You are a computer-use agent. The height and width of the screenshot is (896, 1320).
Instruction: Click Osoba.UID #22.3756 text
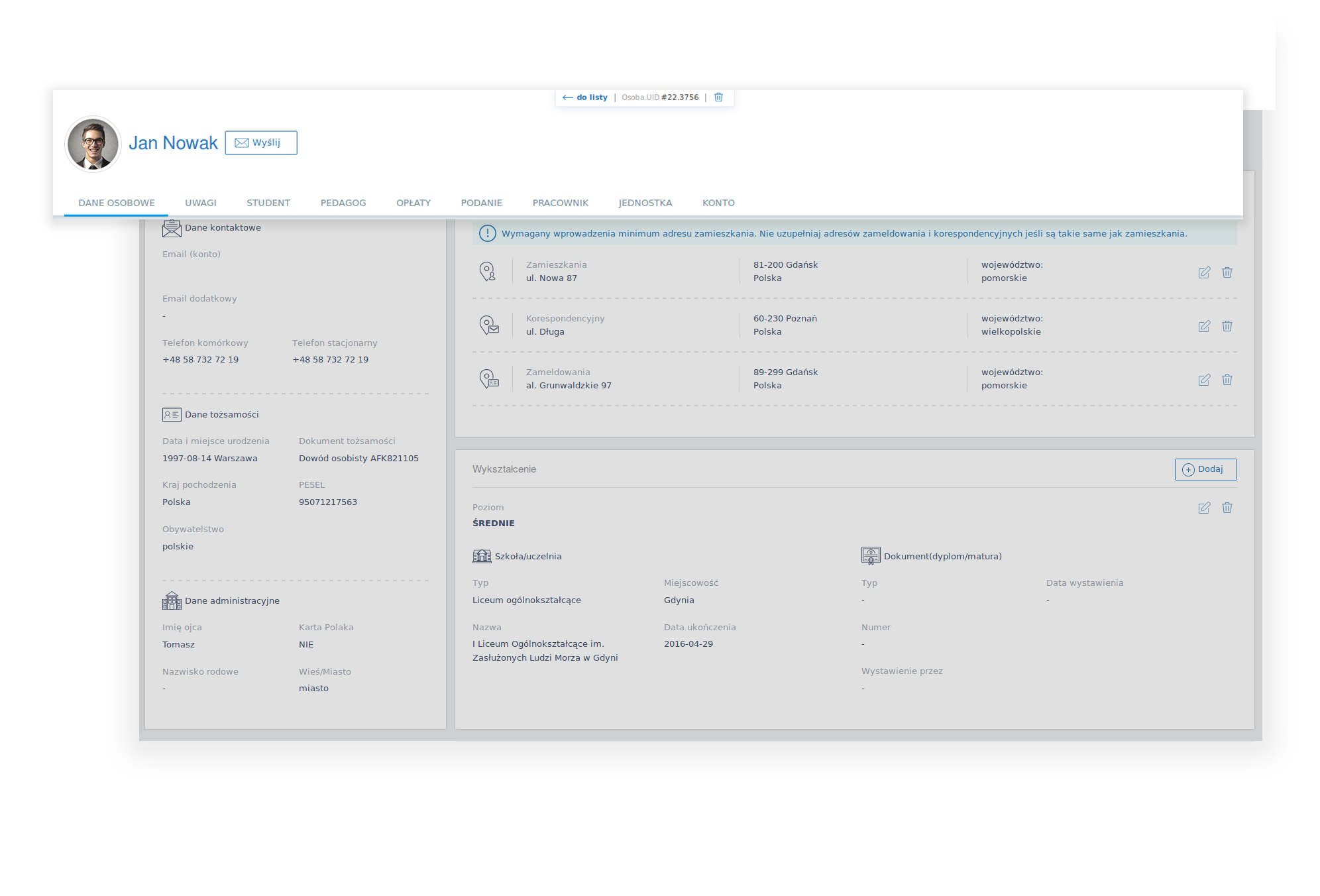point(660,97)
